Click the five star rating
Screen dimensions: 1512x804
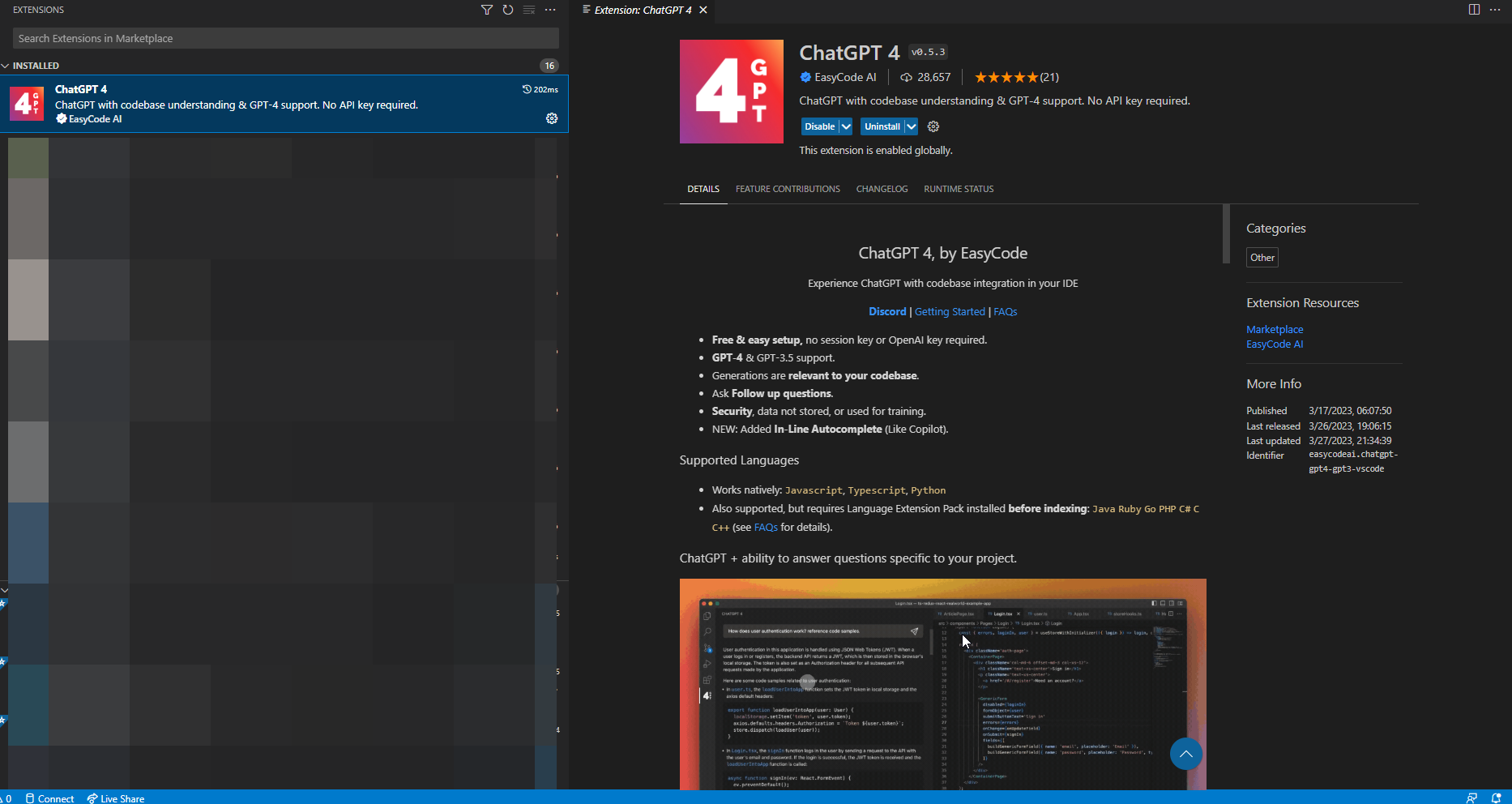coord(1006,77)
